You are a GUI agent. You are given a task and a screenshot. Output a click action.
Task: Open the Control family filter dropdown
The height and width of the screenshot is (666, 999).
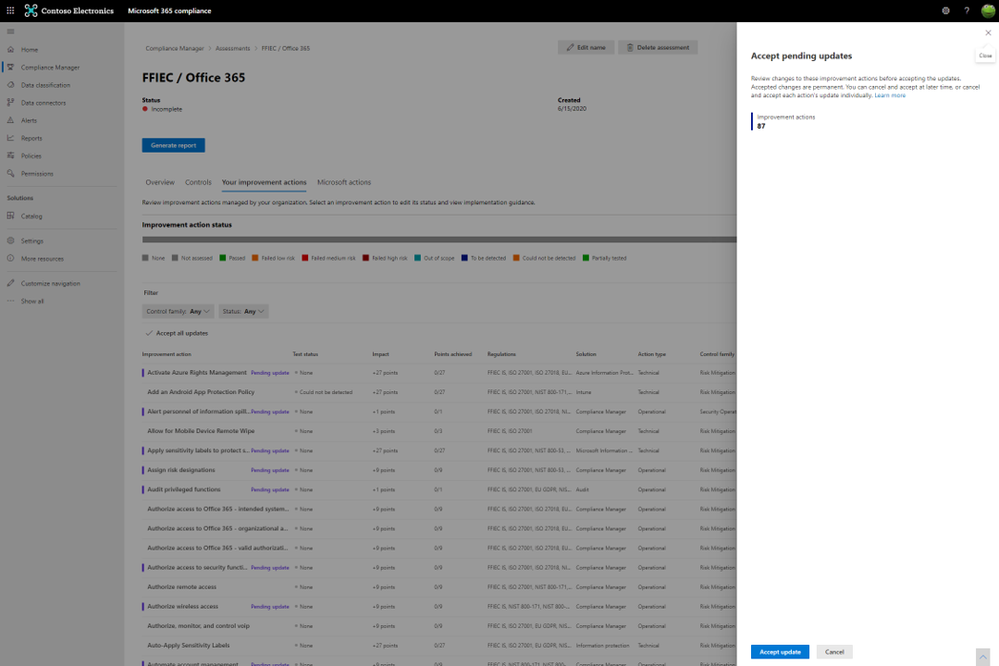tap(178, 312)
